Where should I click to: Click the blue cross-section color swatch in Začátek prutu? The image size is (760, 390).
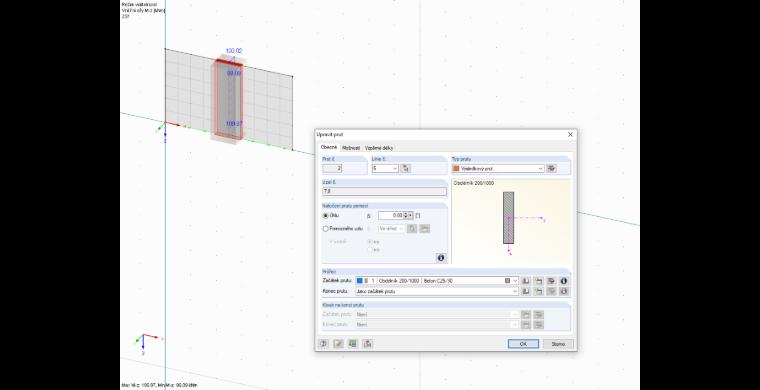pyautogui.click(x=359, y=281)
